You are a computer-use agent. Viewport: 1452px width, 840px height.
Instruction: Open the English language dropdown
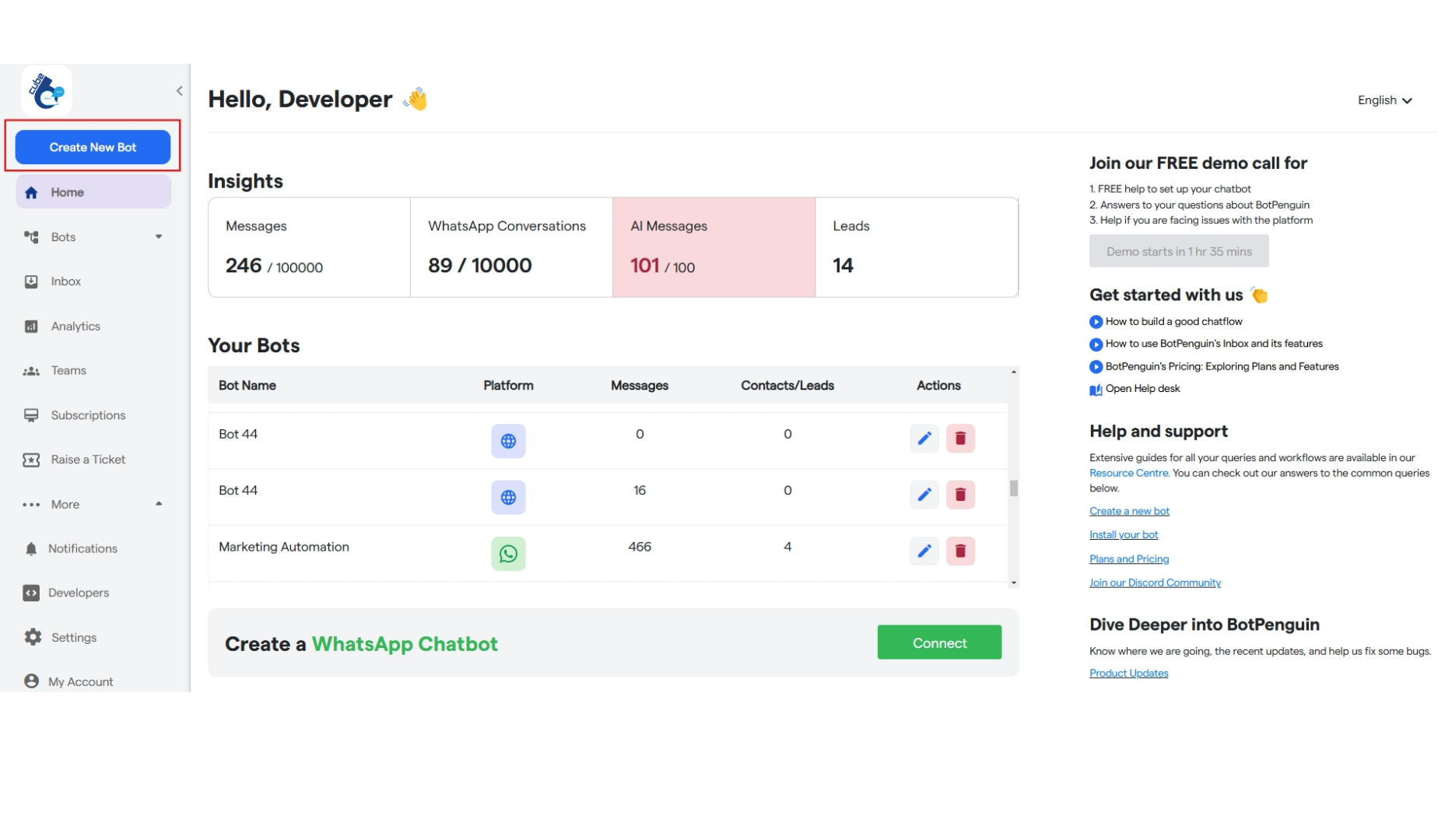1384,100
